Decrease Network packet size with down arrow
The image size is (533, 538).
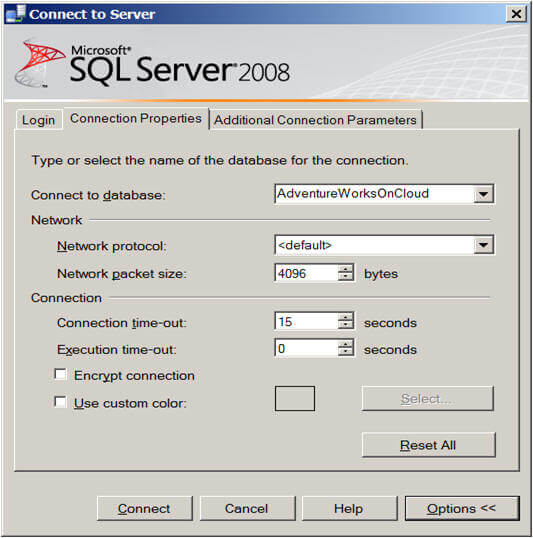tap(345, 277)
